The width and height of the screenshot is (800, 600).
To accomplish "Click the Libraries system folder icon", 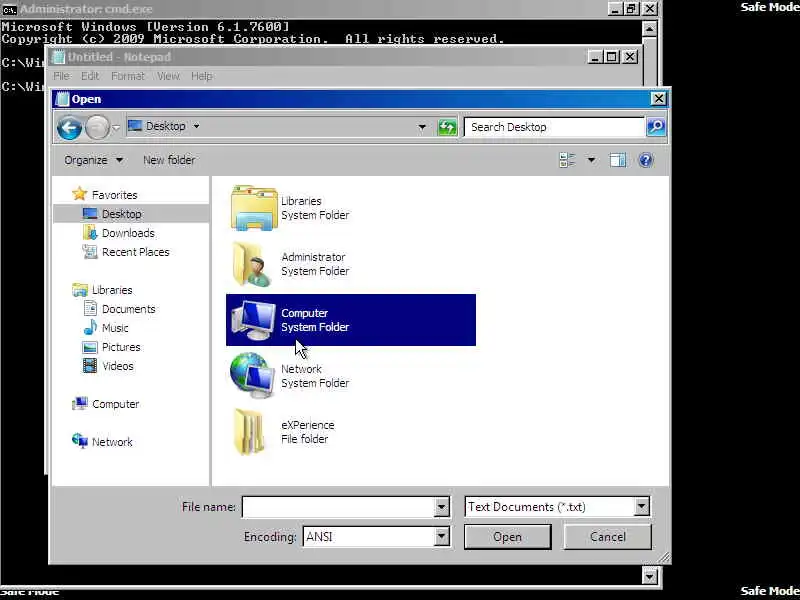I will coord(254,208).
